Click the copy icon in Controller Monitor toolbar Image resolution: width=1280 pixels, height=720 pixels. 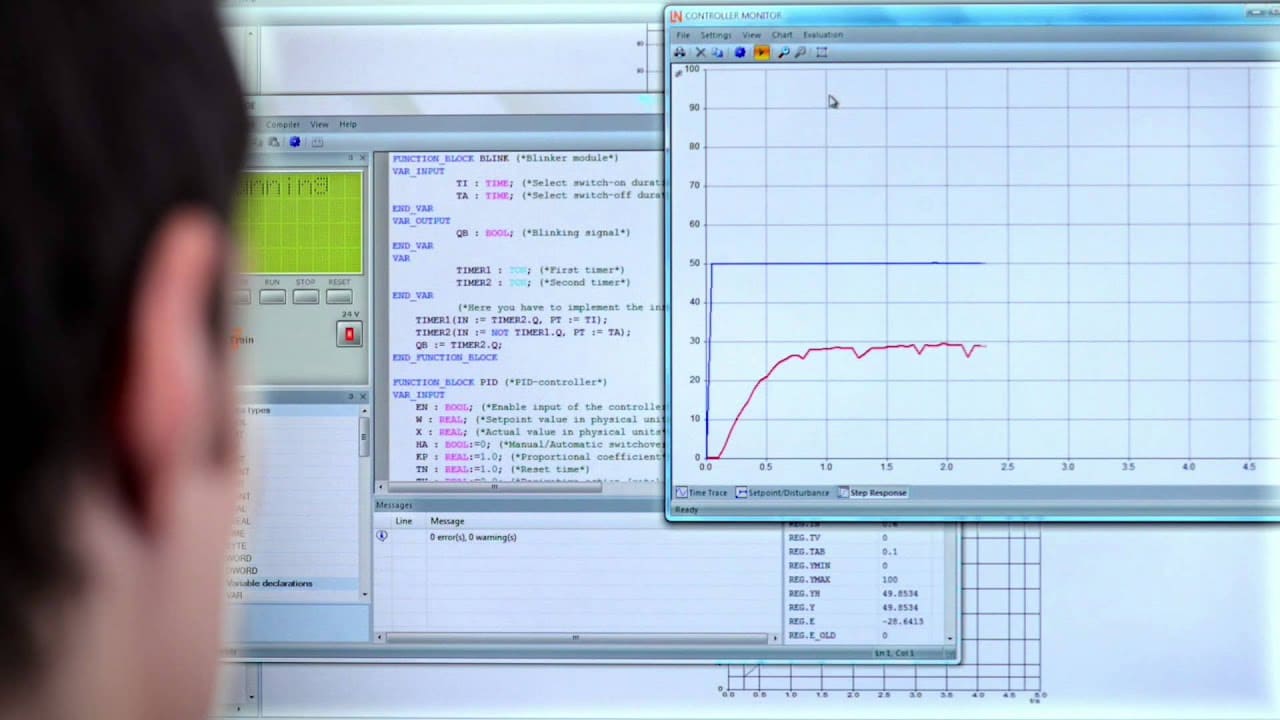[x=718, y=52]
